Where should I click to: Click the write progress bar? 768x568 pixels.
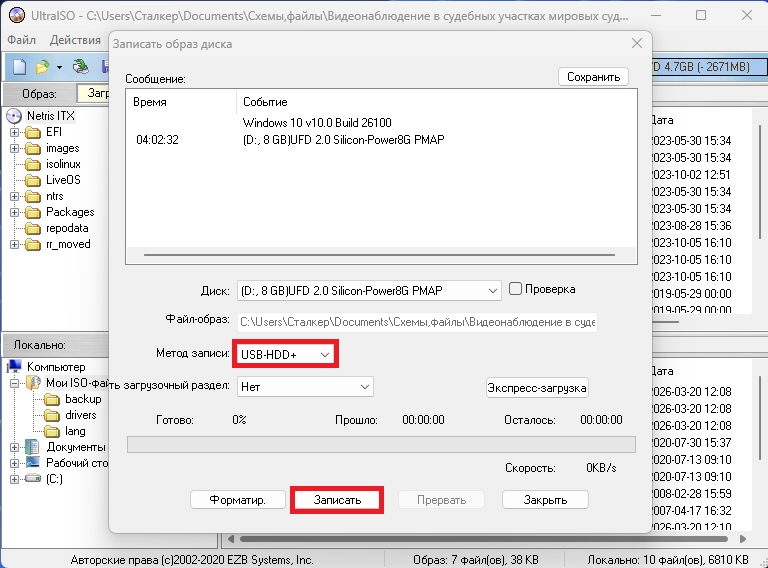point(381,445)
